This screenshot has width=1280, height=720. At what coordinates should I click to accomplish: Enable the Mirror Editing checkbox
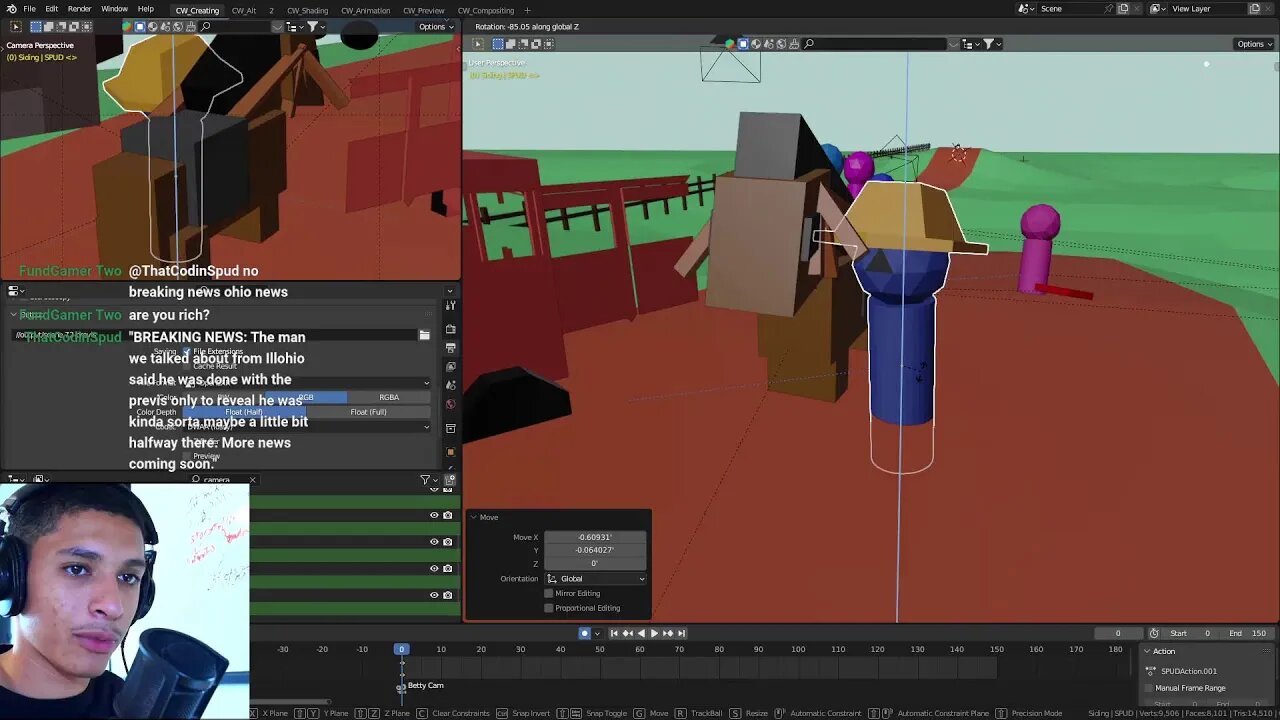[x=548, y=593]
